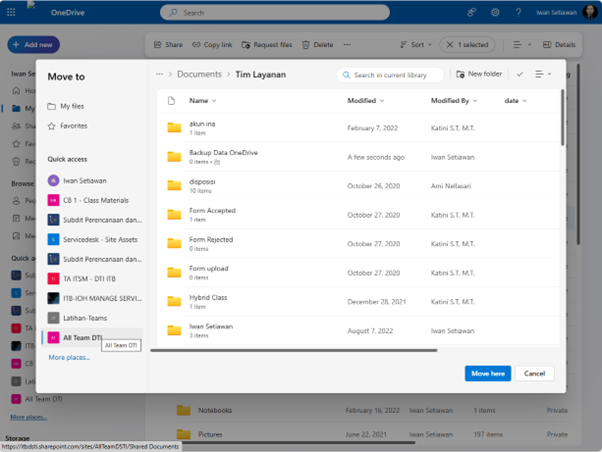Open the settings gear in header
The image size is (602, 452).
tap(495, 13)
